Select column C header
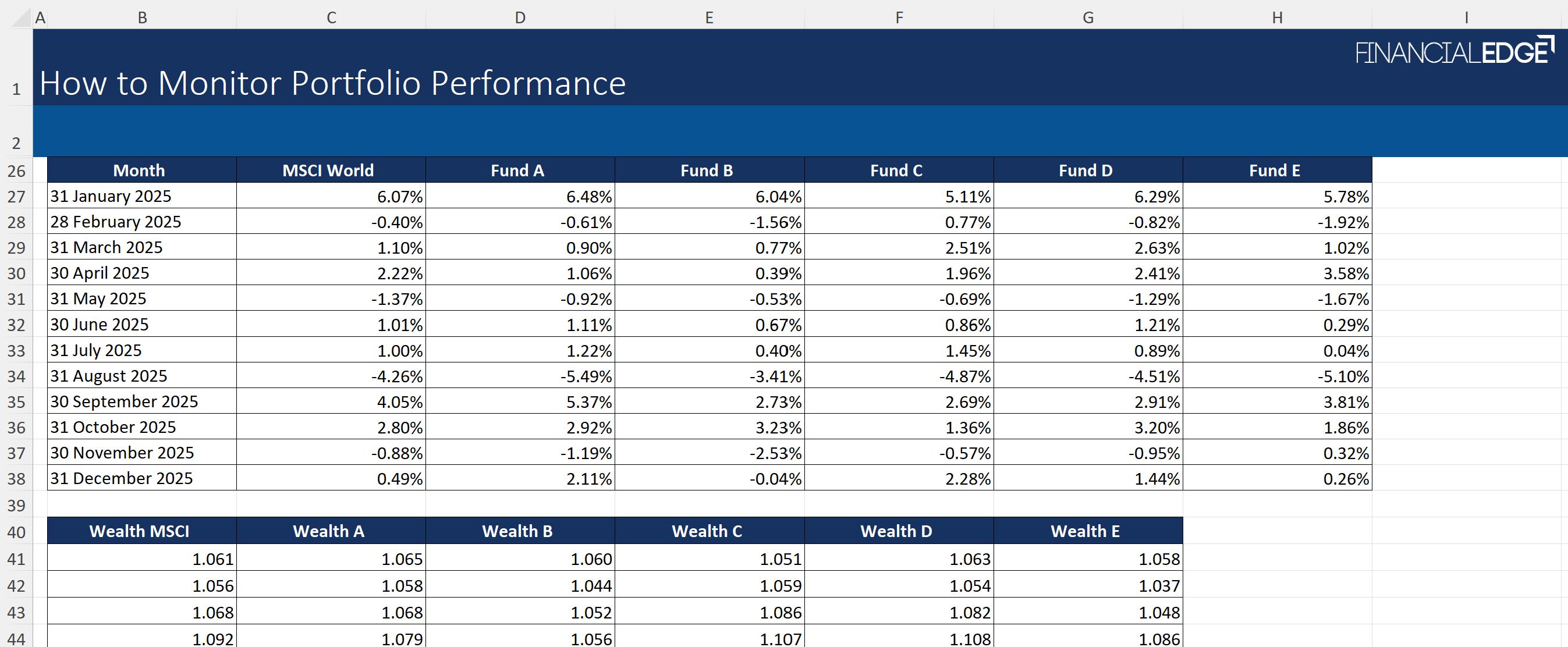The width and height of the screenshot is (1568, 647). coord(331,17)
